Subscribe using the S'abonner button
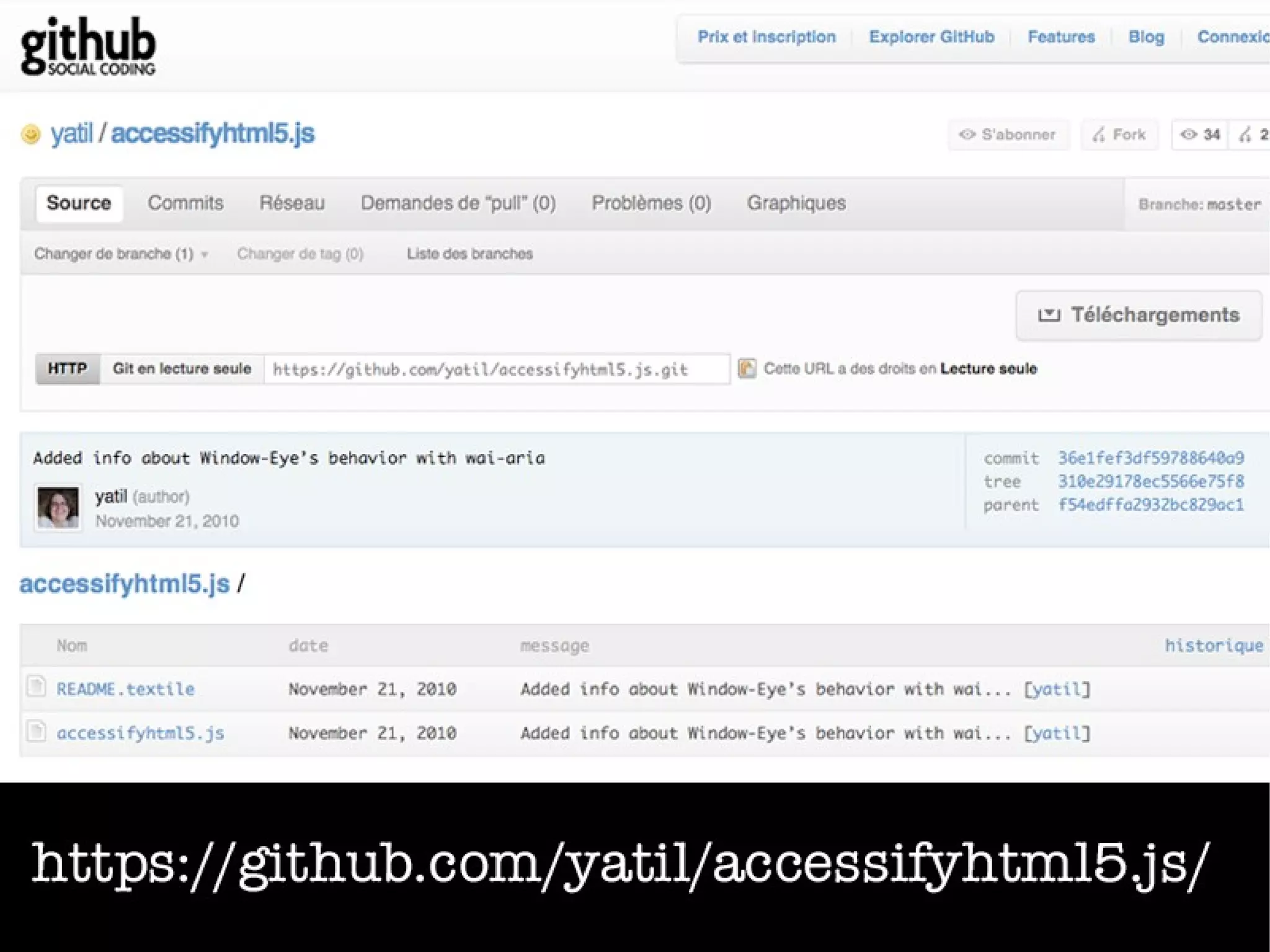The width and height of the screenshot is (1270, 952). tap(1008, 135)
